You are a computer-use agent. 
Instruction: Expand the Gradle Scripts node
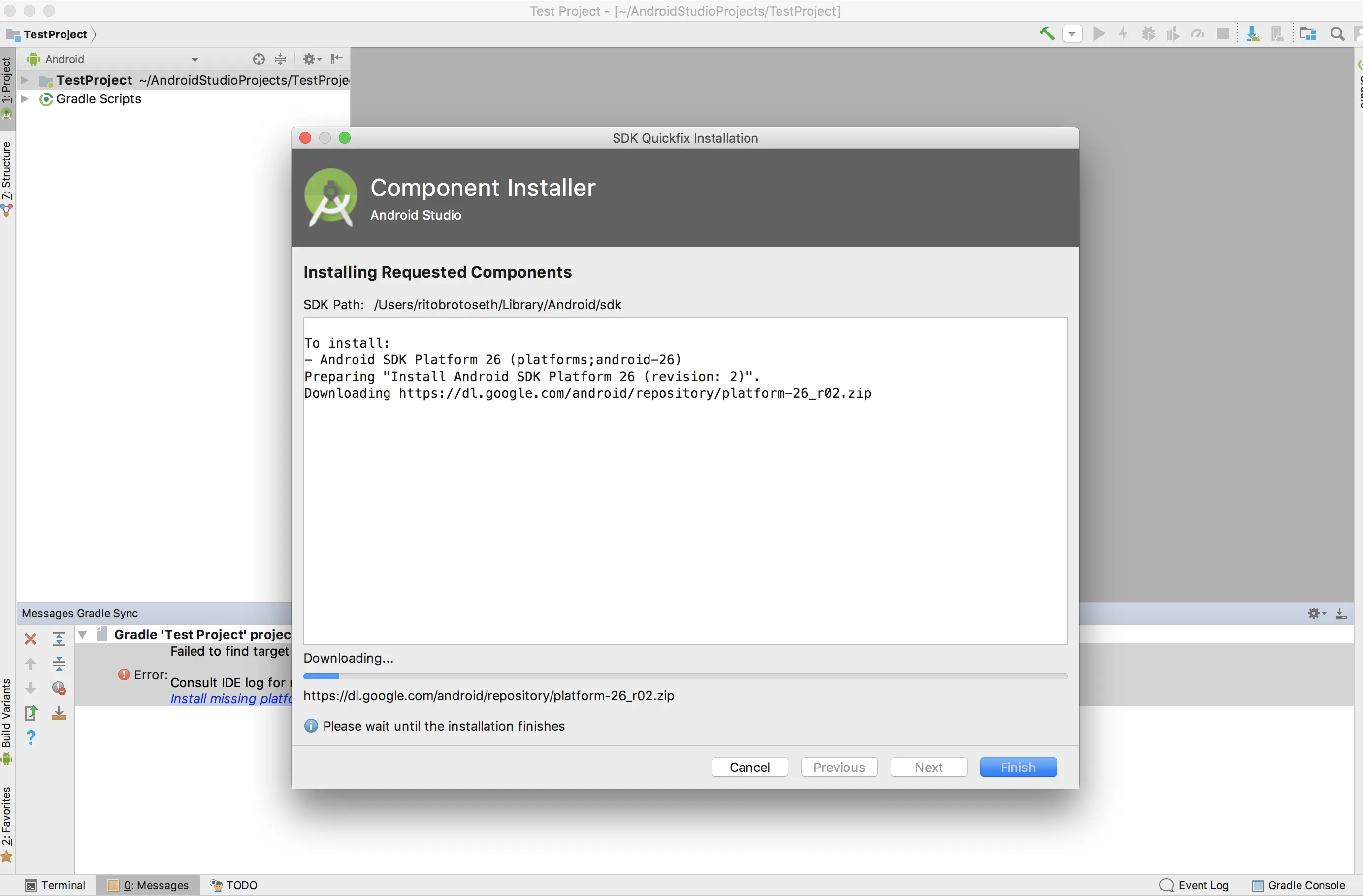(x=25, y=99)
